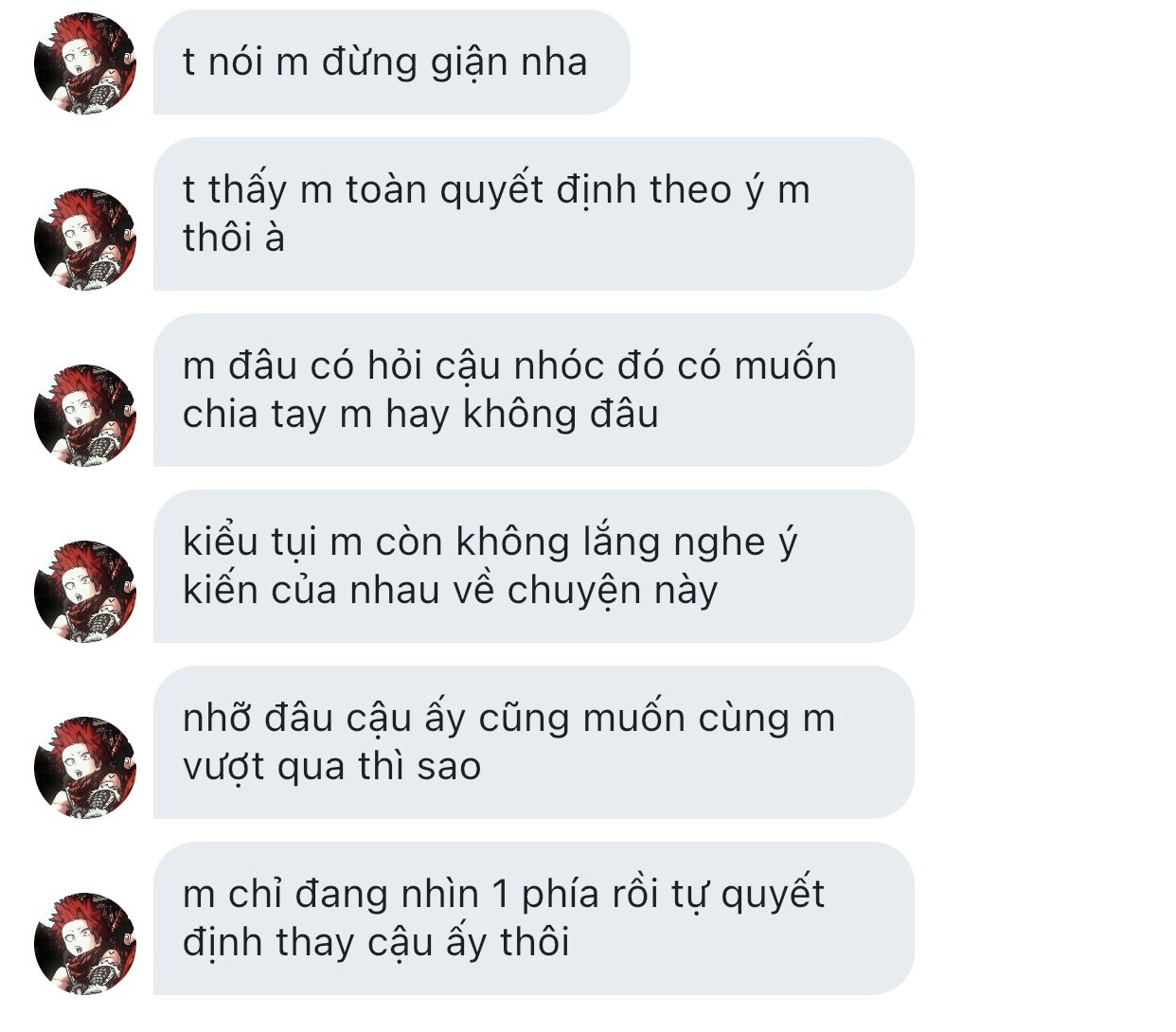Click the line "kiến của nhau về chuyện này"
Image resolution: width=1176 pixels, height=1032 pixels.
[451, 591]
